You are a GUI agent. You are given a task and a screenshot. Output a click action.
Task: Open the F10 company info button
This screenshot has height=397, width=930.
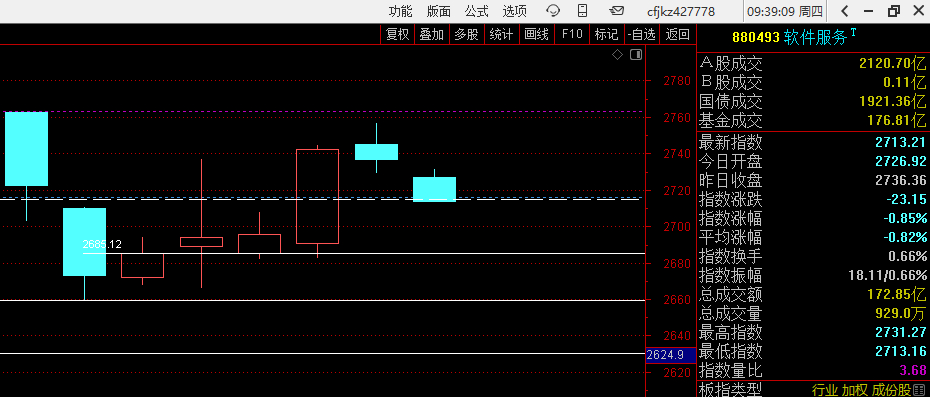[x=572, y=34]
